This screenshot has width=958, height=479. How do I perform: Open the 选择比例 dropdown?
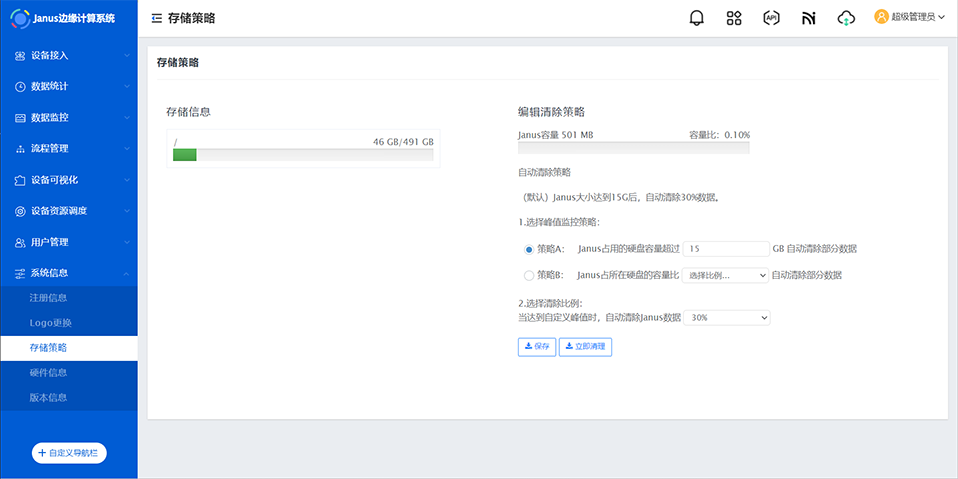click(x=726, y=275)
